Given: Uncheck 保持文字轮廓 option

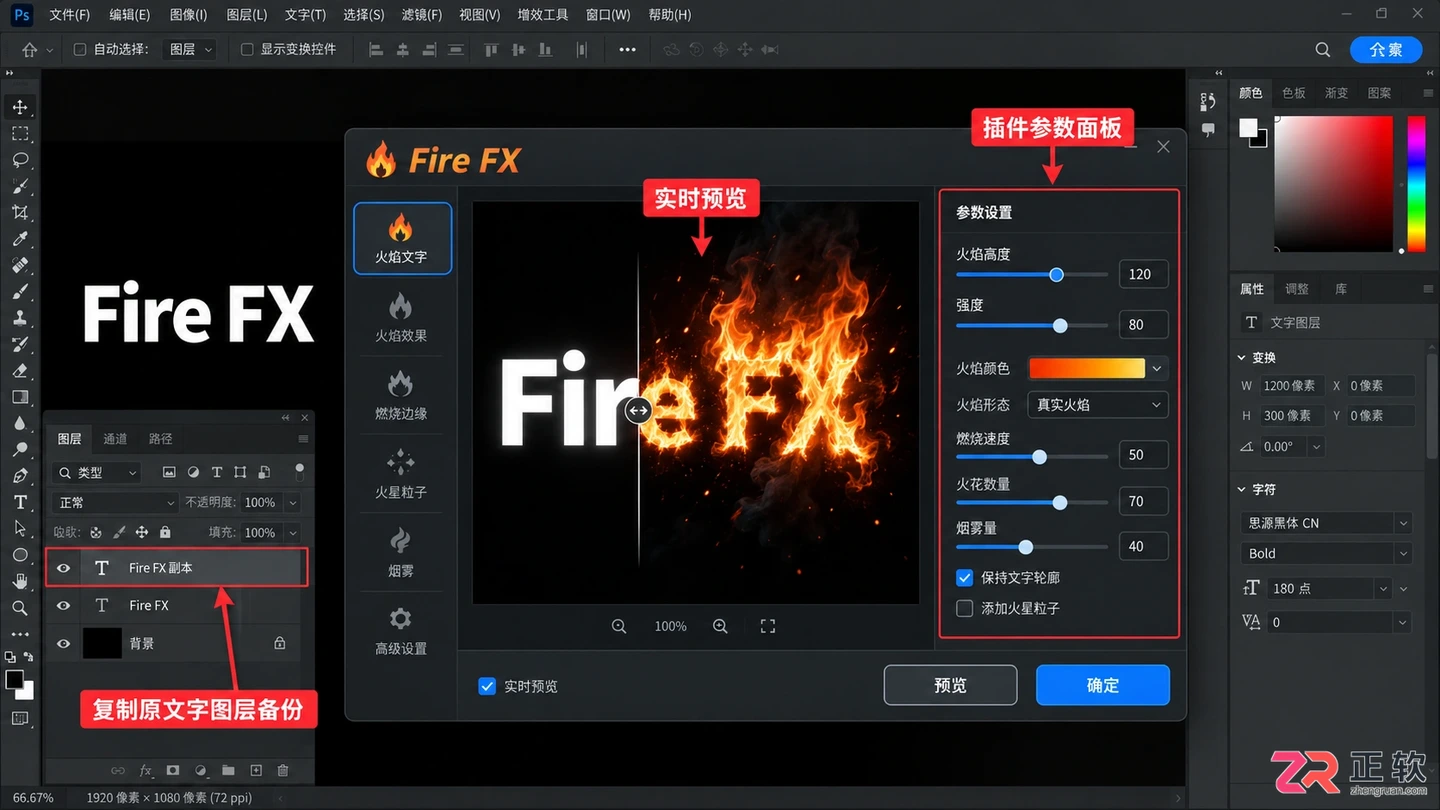Looking at the screenshot, I should click(x=965, y=577).
